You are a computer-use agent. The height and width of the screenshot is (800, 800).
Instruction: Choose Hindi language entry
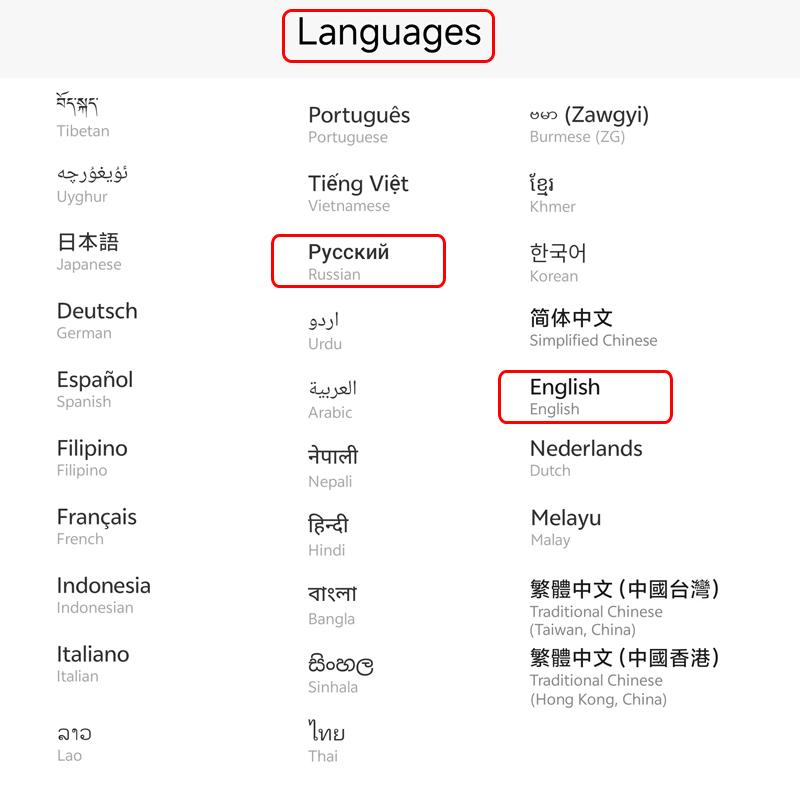tap(328, 536)
